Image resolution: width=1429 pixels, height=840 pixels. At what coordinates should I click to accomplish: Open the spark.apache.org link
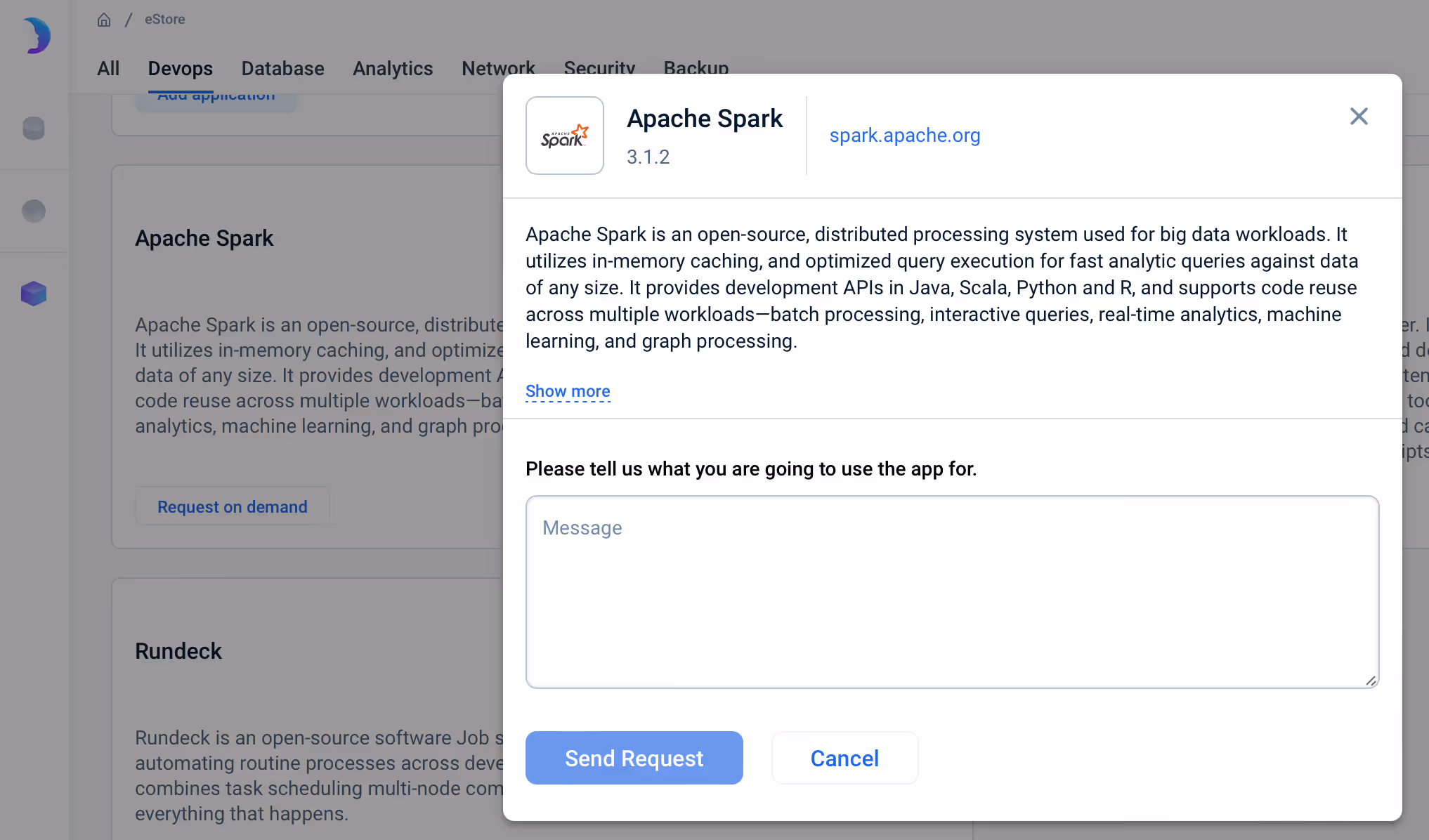[904, 135]
